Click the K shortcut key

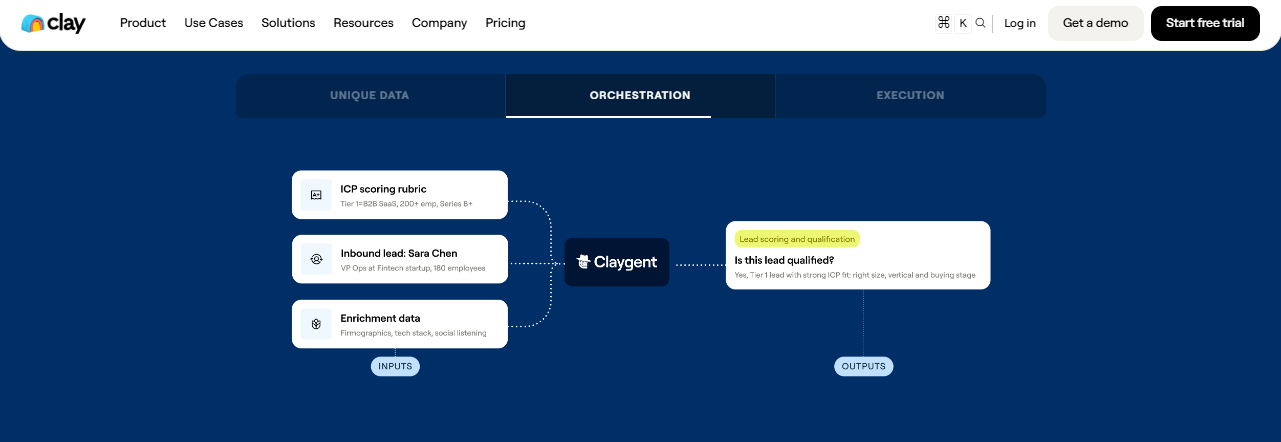point(963,23)
